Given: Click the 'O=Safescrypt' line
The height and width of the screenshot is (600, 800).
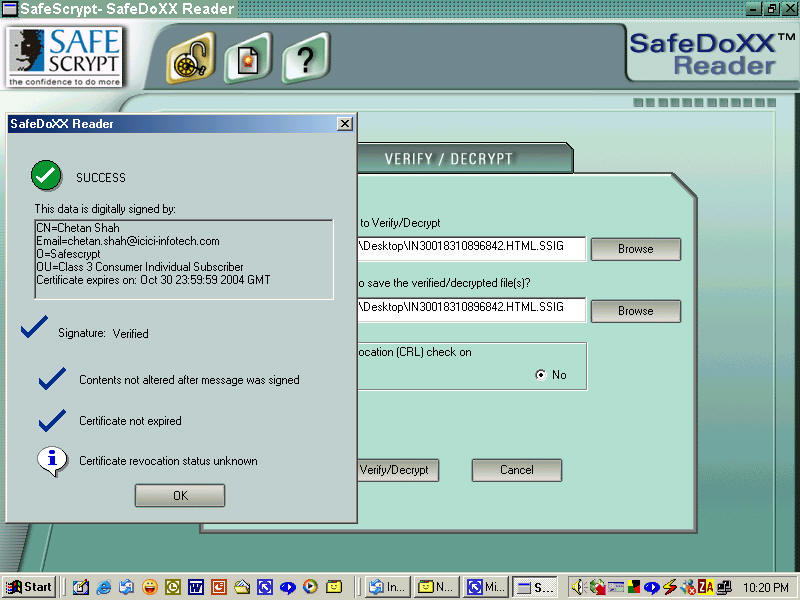Looking at the screenshot, I should [68, 254].
